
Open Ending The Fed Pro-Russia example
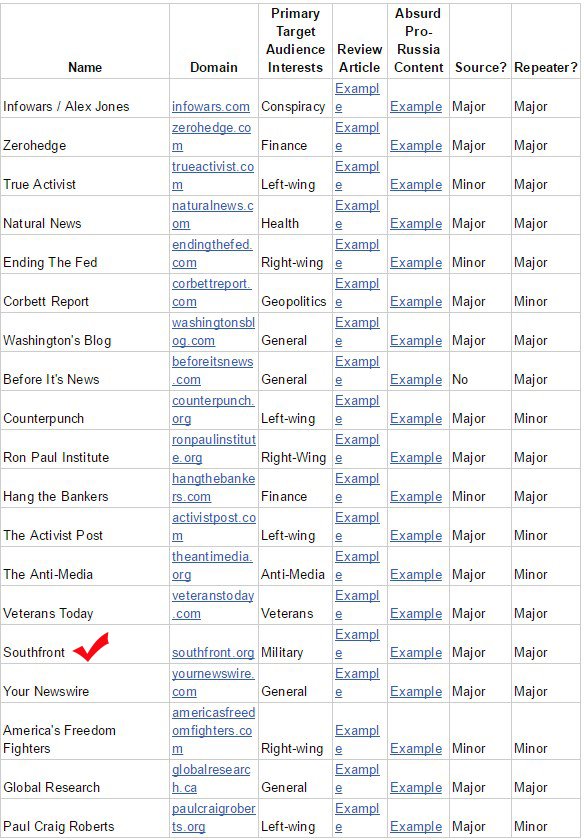(416, 262)
